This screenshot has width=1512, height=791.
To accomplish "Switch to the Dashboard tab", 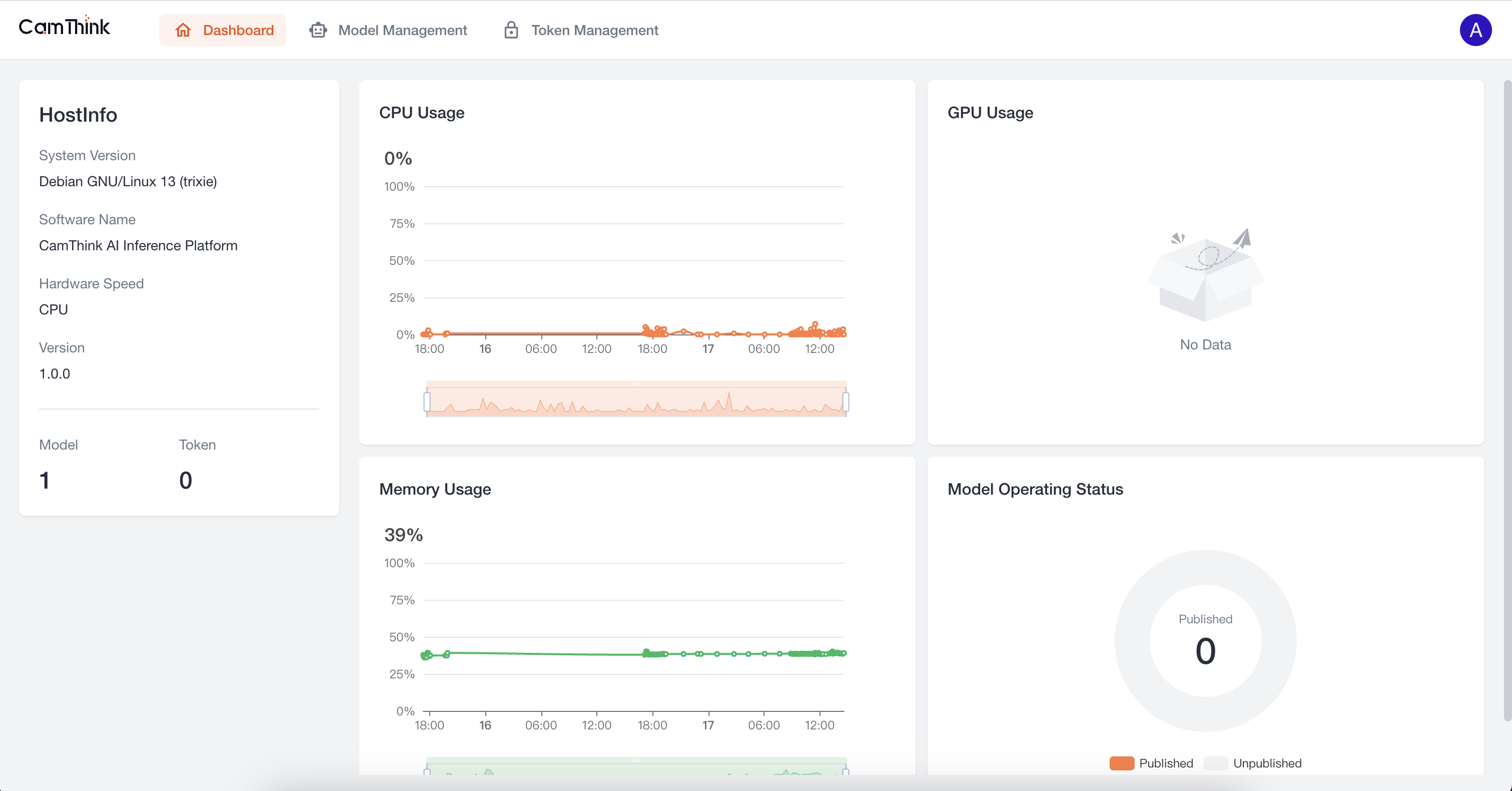I will point(238,30).
